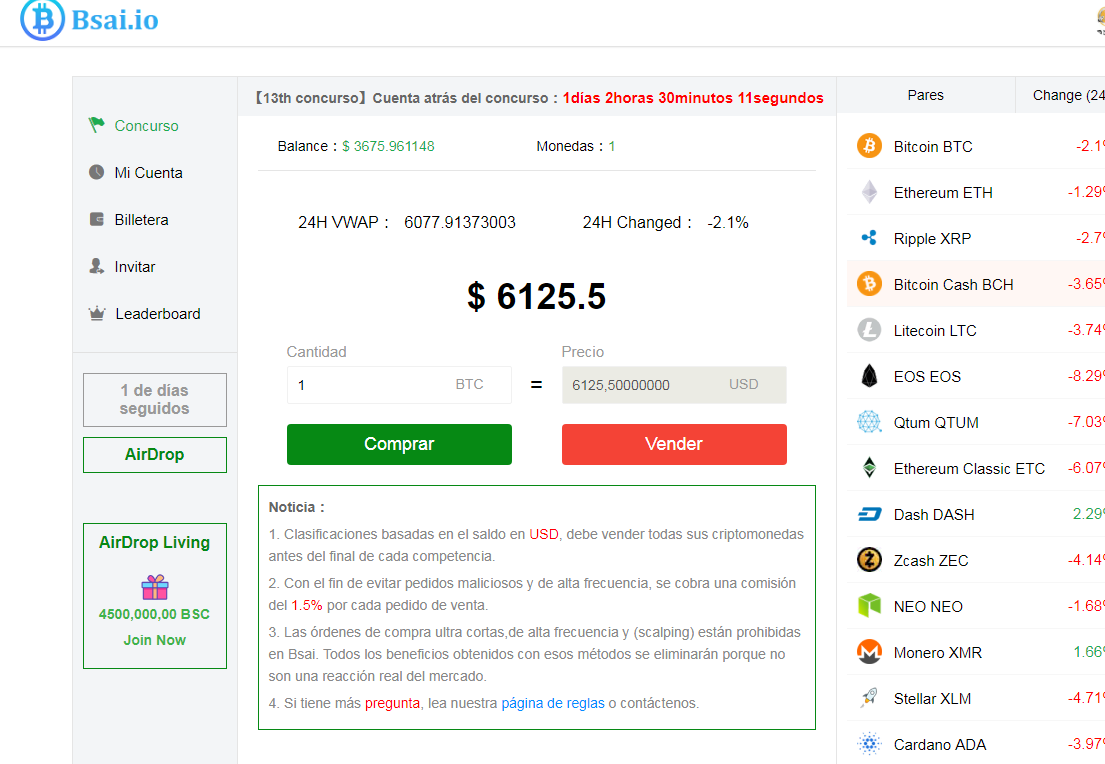
Task: Select the Litecoin LTC pair name
Action: pos(934,331)
